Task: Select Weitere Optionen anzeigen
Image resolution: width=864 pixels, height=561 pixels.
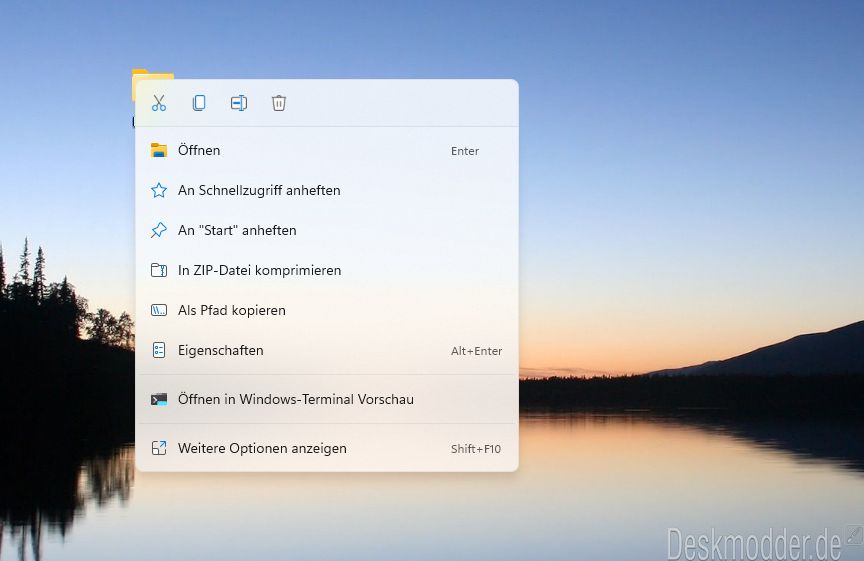Action: pyautogui.click(x=327, y=448)
